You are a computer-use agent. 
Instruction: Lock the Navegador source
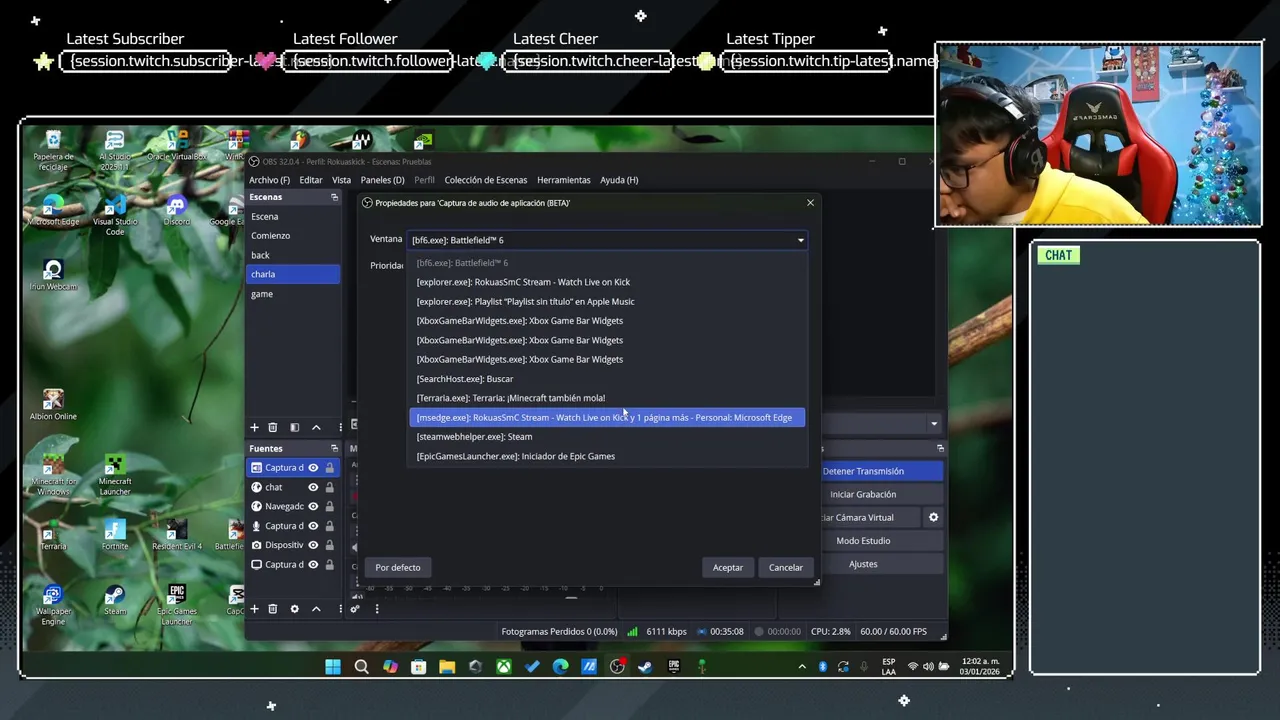329,506
